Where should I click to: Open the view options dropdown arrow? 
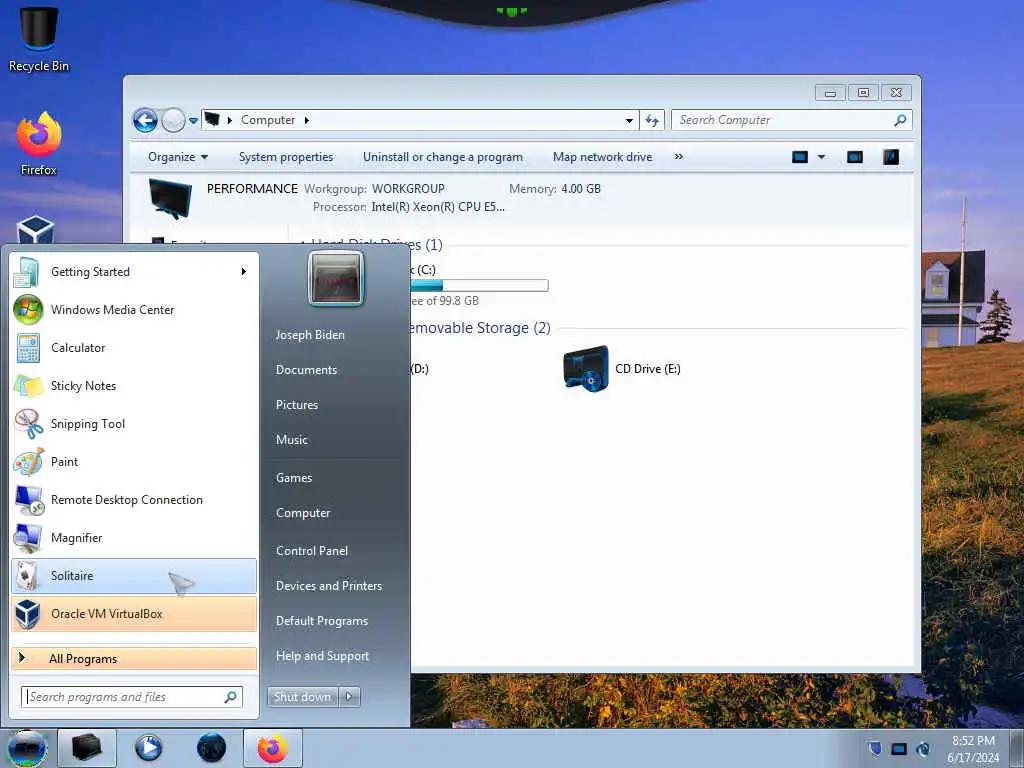(x=822, y=157)
